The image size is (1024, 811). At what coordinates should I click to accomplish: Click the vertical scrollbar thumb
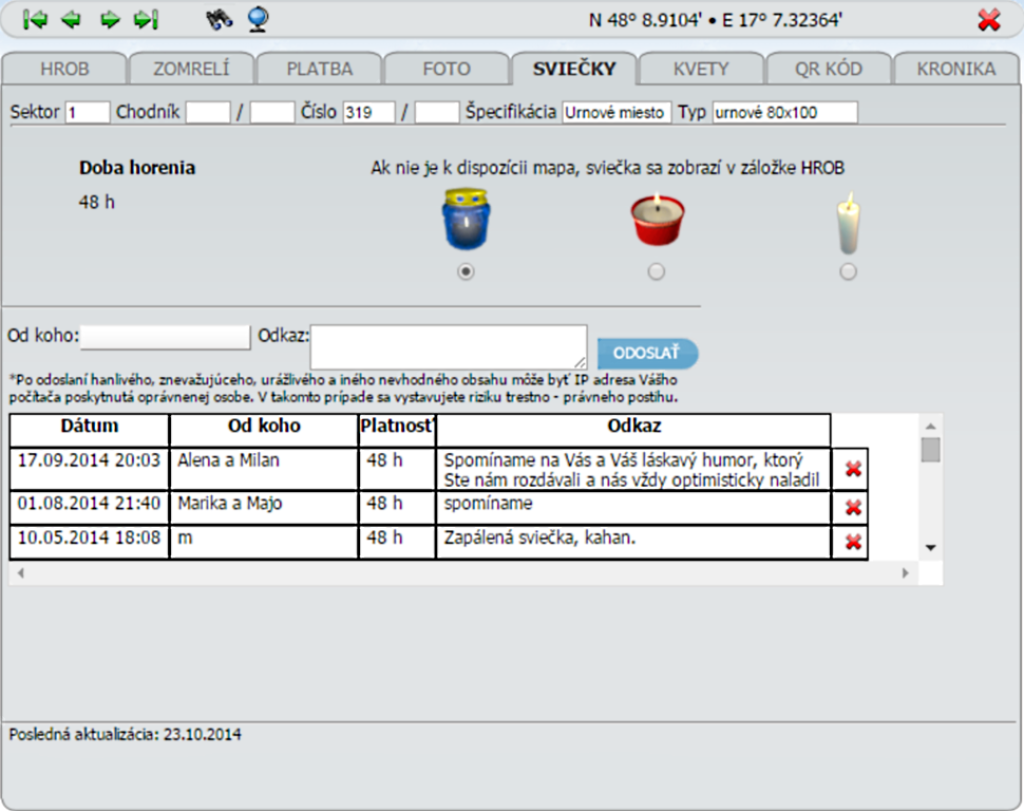931,450
